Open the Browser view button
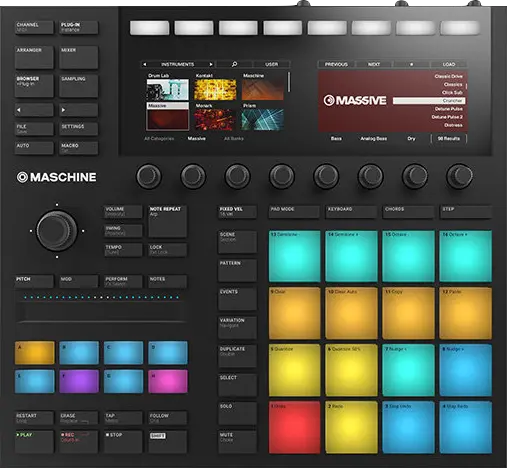The height and width of the screenshot is (468, 507). click(34, 86)
